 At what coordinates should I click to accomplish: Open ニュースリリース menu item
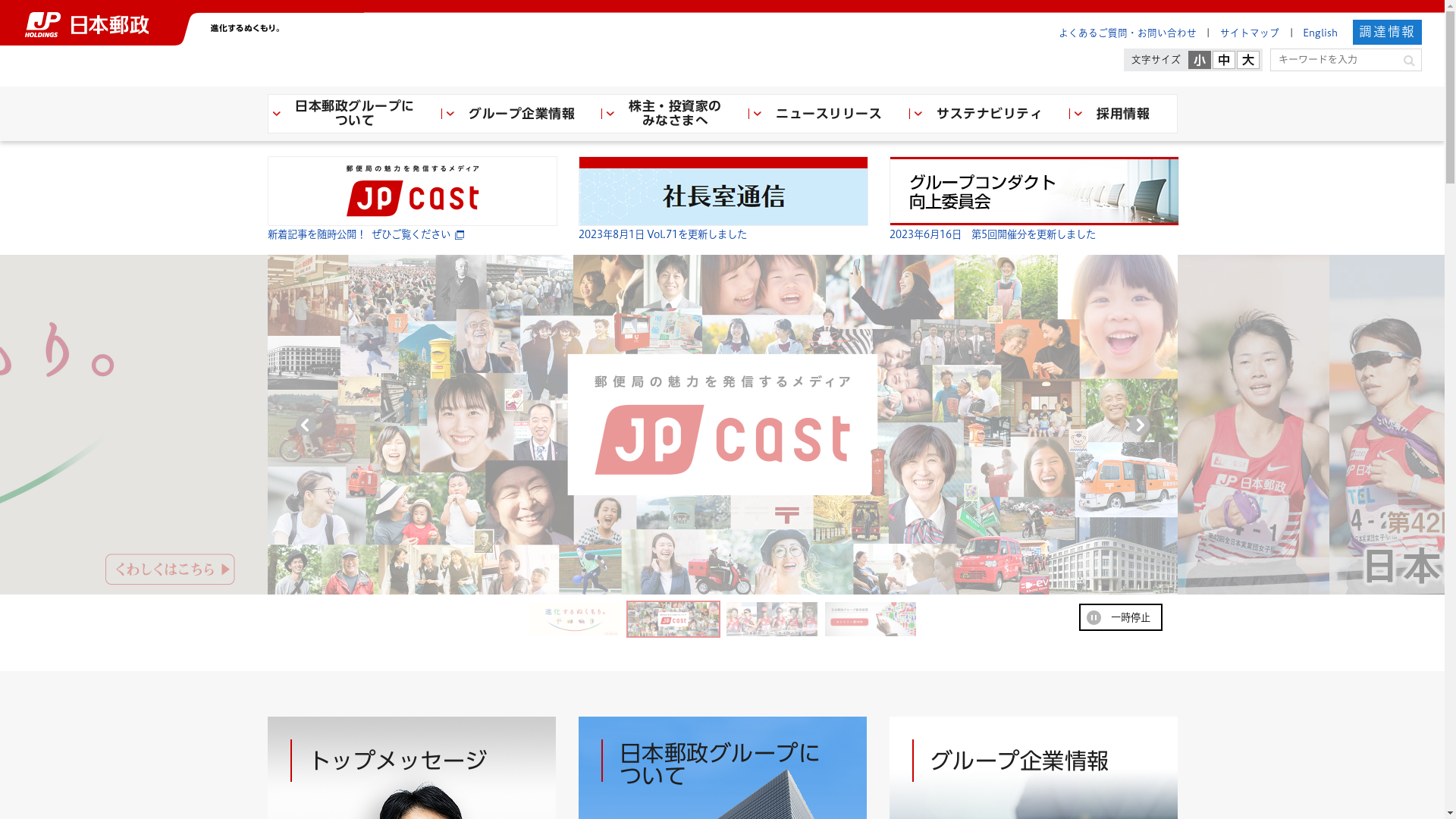click(828, 114)
